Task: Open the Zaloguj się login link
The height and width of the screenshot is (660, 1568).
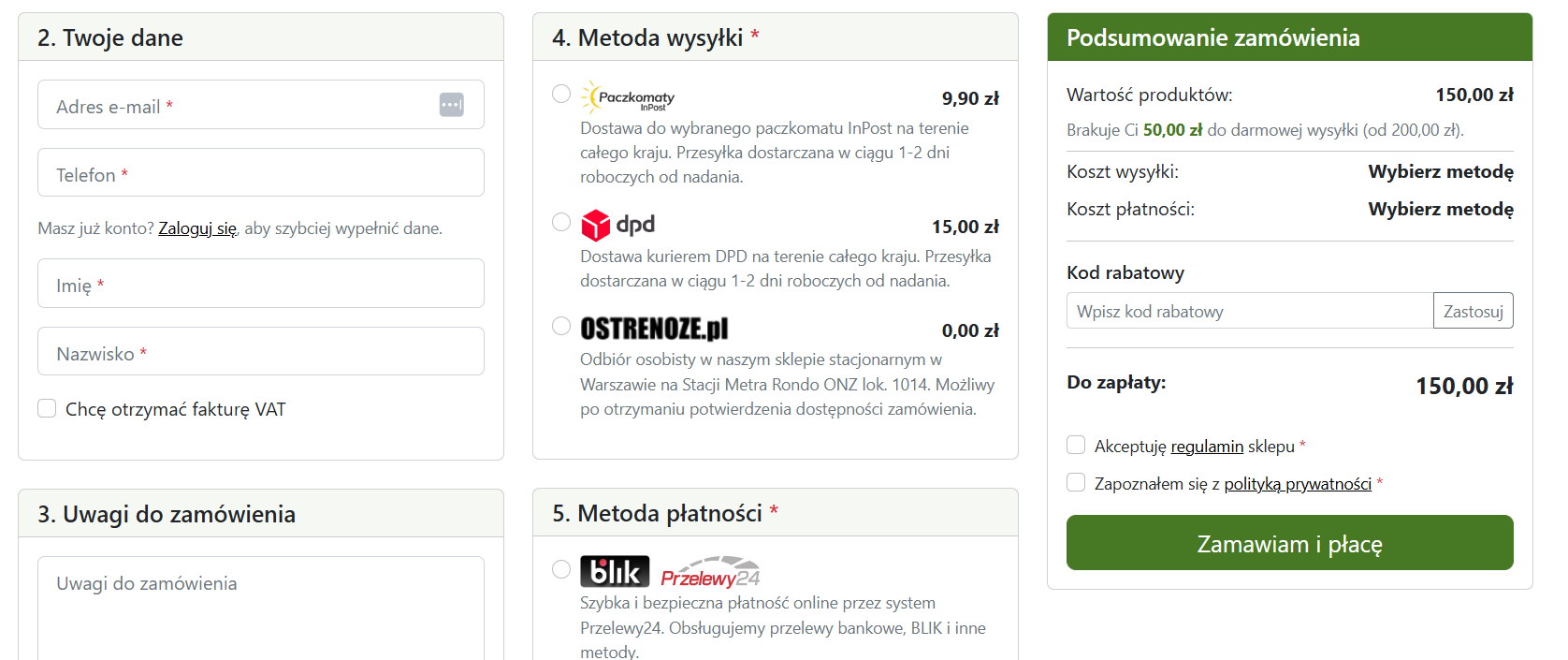Action: [x=197, y=228]
